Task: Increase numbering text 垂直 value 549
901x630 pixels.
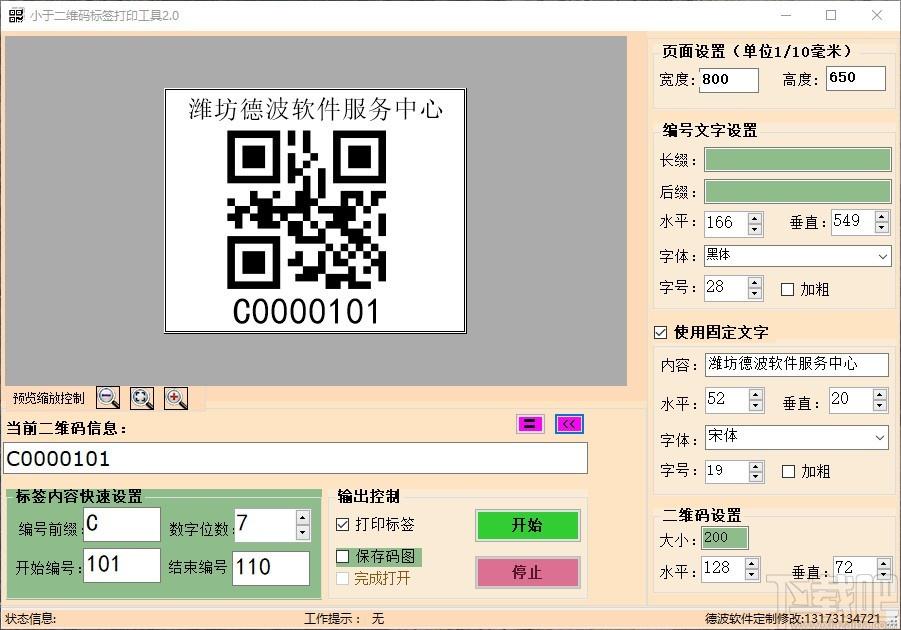Action: pos(882,216)
